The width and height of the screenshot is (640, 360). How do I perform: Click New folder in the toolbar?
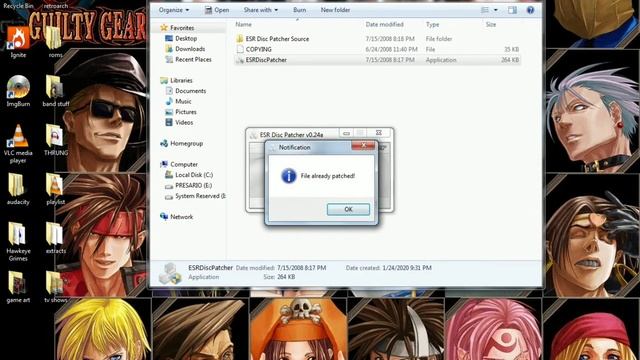pyautogui.click(x=335, y=10)
